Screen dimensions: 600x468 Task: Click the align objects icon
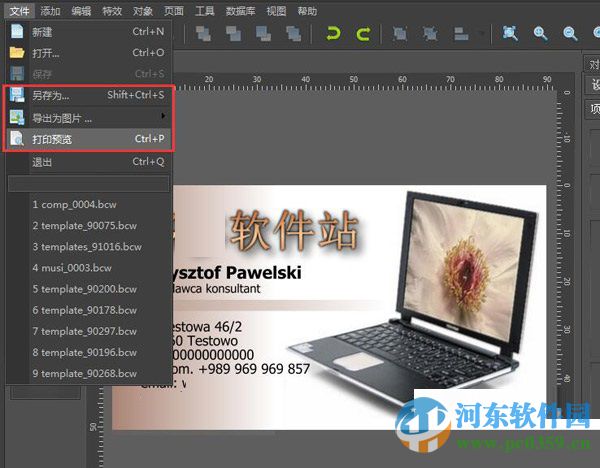(x=461, y=34)
